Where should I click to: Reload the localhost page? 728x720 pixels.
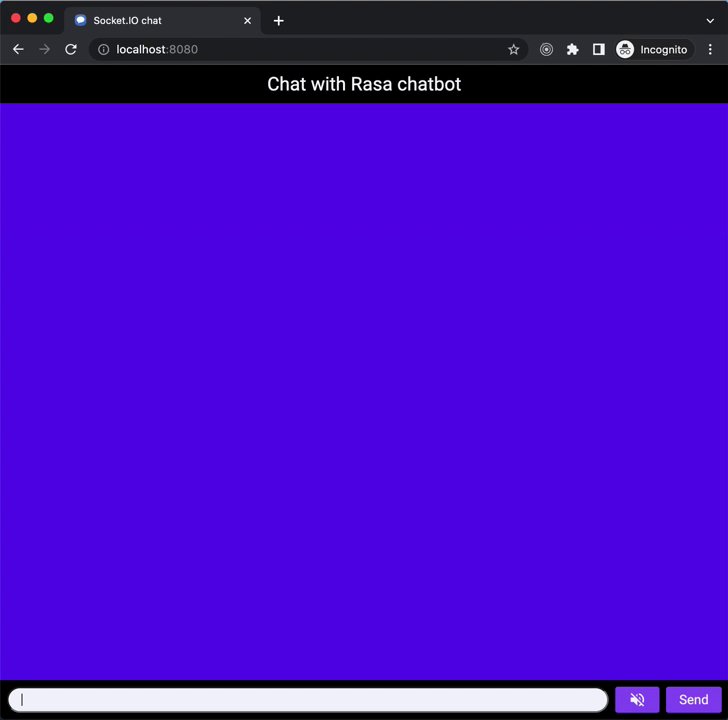[71, 49]
